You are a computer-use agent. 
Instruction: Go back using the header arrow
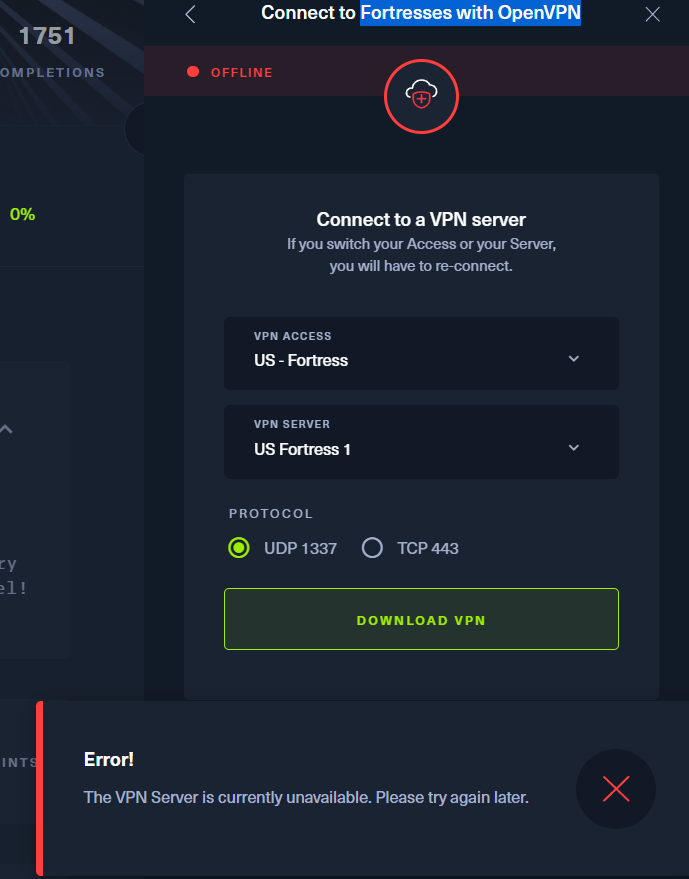pyautogui.click(x=191, y=14)
